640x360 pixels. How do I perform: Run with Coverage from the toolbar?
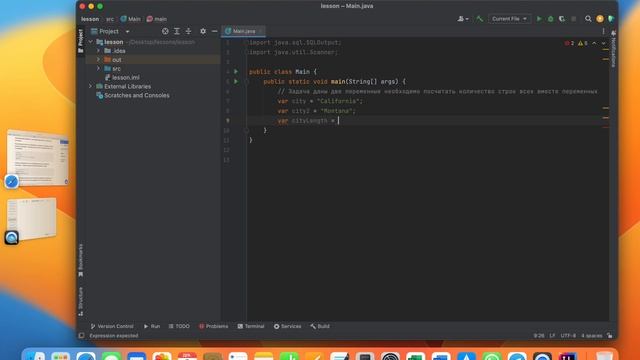tap(562, 19)
